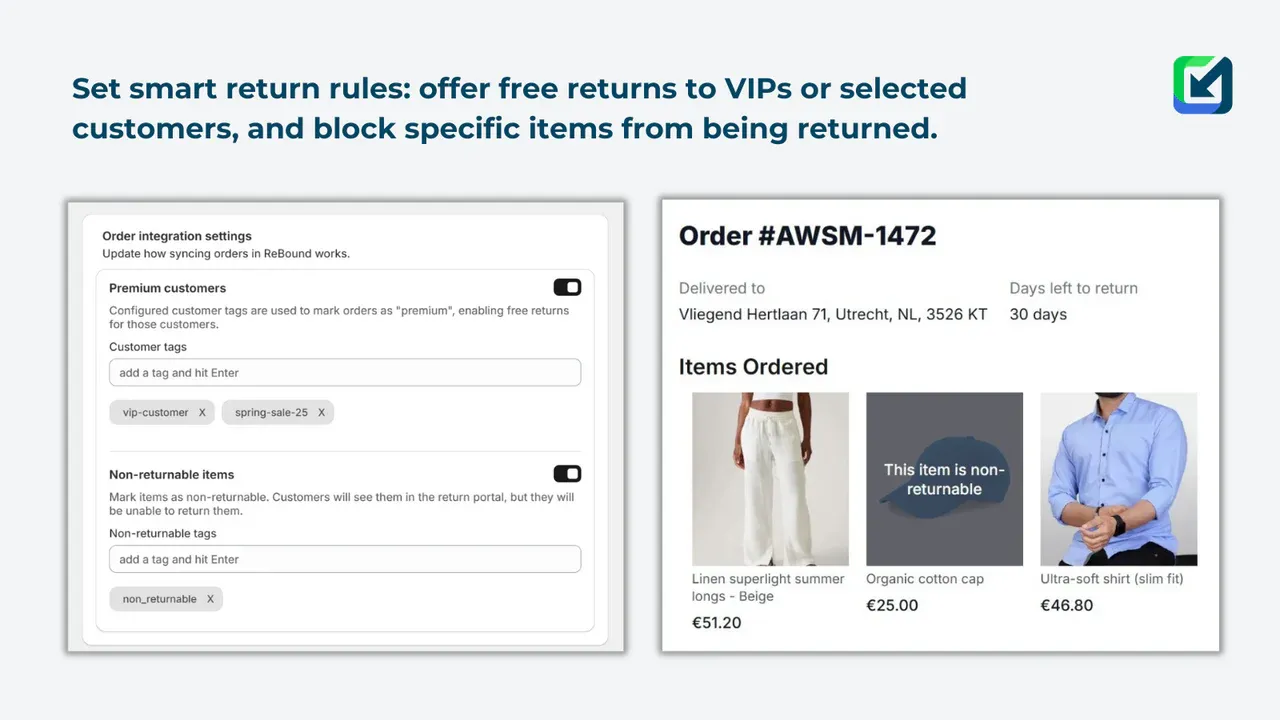
Task: Click the Order integration settings heading
Action: tap(177, 236)
